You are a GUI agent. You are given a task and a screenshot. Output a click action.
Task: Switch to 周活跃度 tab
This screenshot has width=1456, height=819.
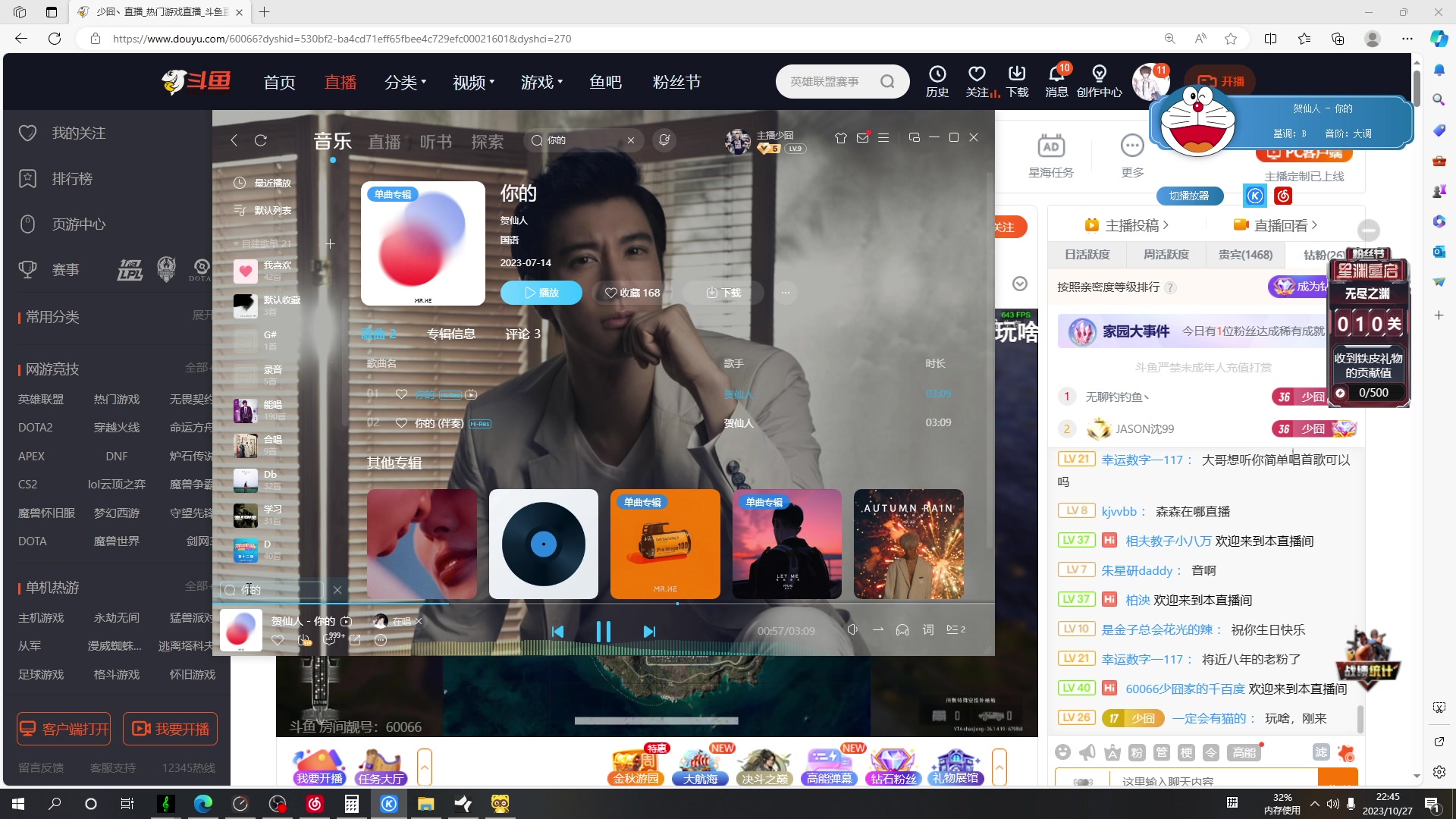tap(1166, 254)
